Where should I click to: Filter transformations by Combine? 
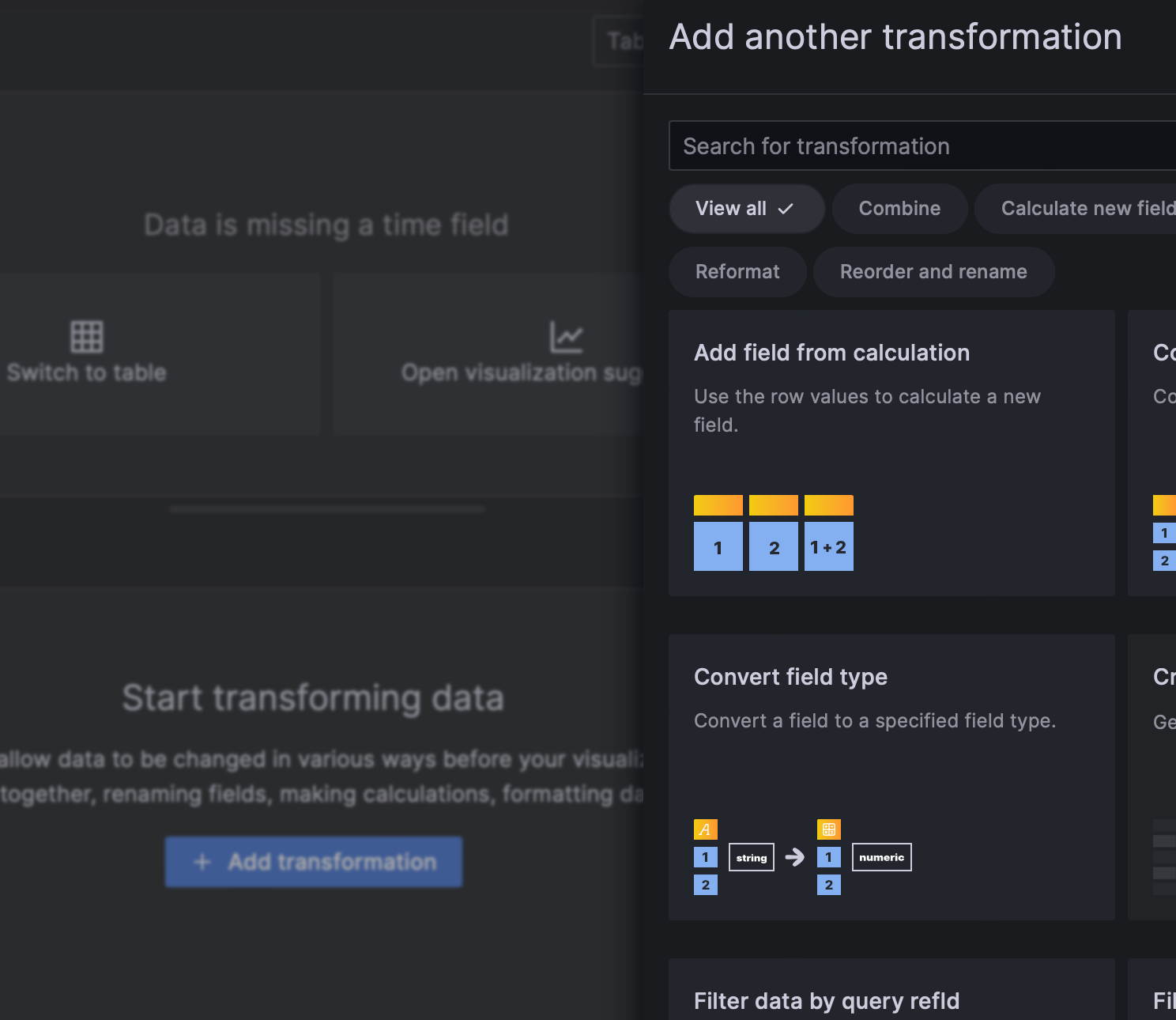[899, 209]
